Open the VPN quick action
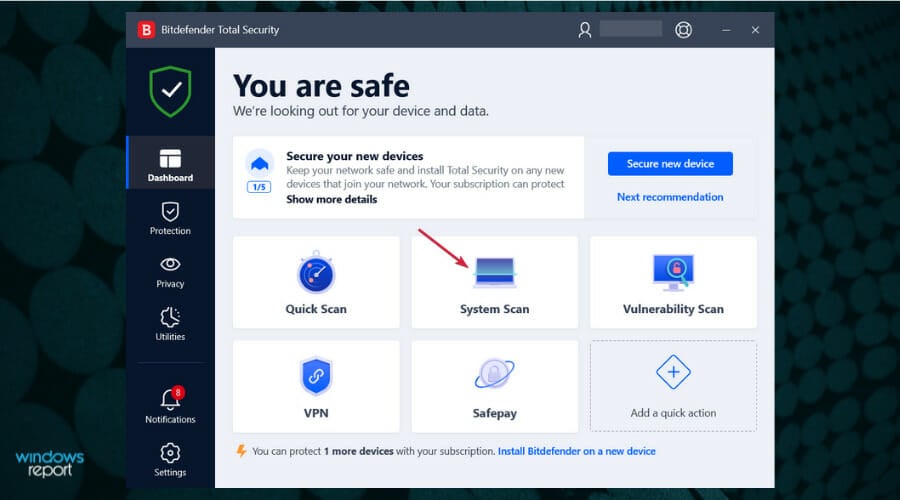 click(x=316, y=386)
